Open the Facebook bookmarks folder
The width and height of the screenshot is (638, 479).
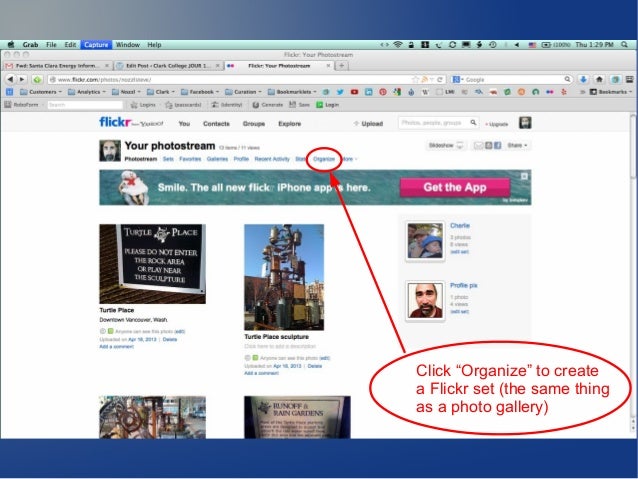pos(200,92)
